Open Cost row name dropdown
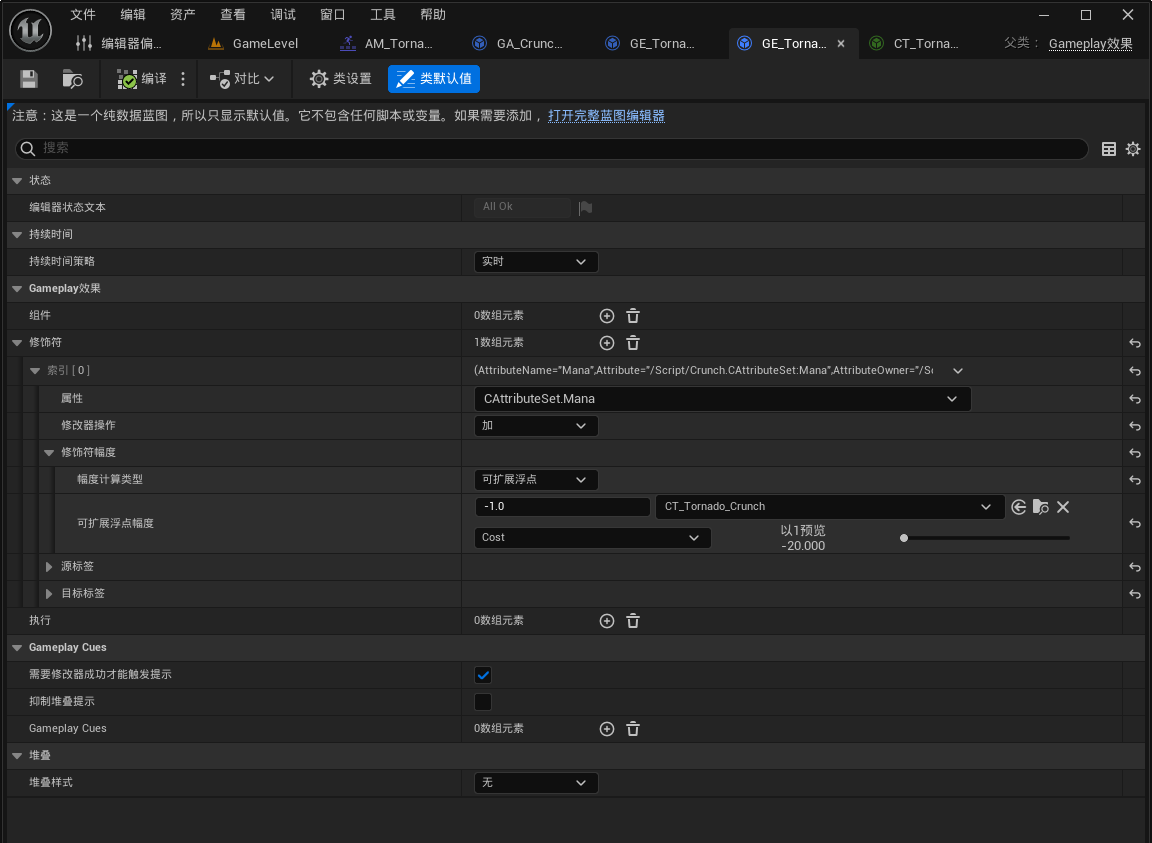 coord(592,538)
